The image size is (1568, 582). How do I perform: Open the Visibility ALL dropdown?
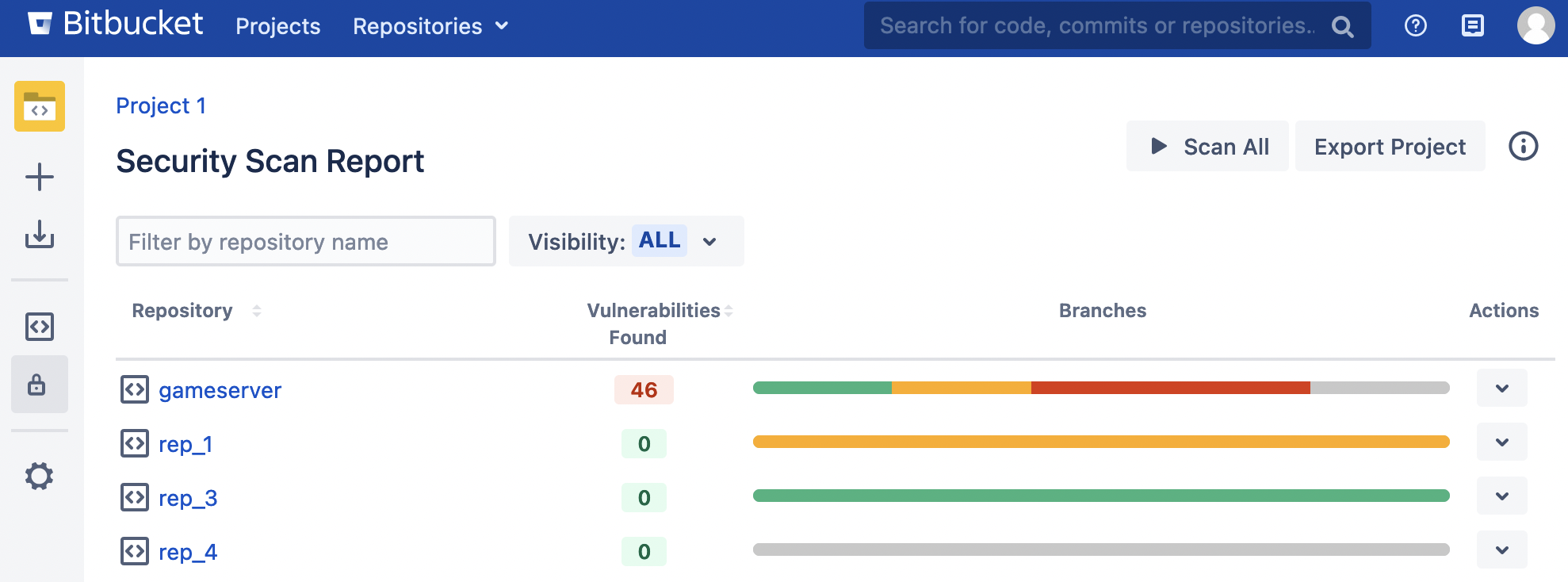pyautogui.click(x=625, y=241)
